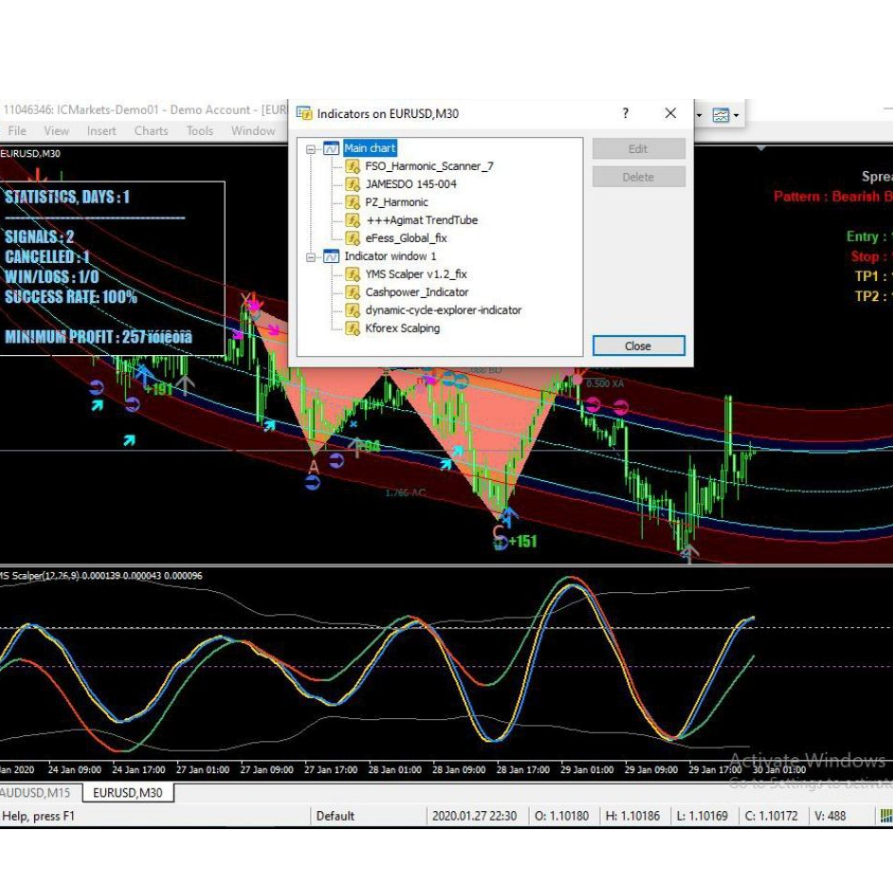Collapse the Main chart tree node
The image size is (893, 893).
(310, 148)
